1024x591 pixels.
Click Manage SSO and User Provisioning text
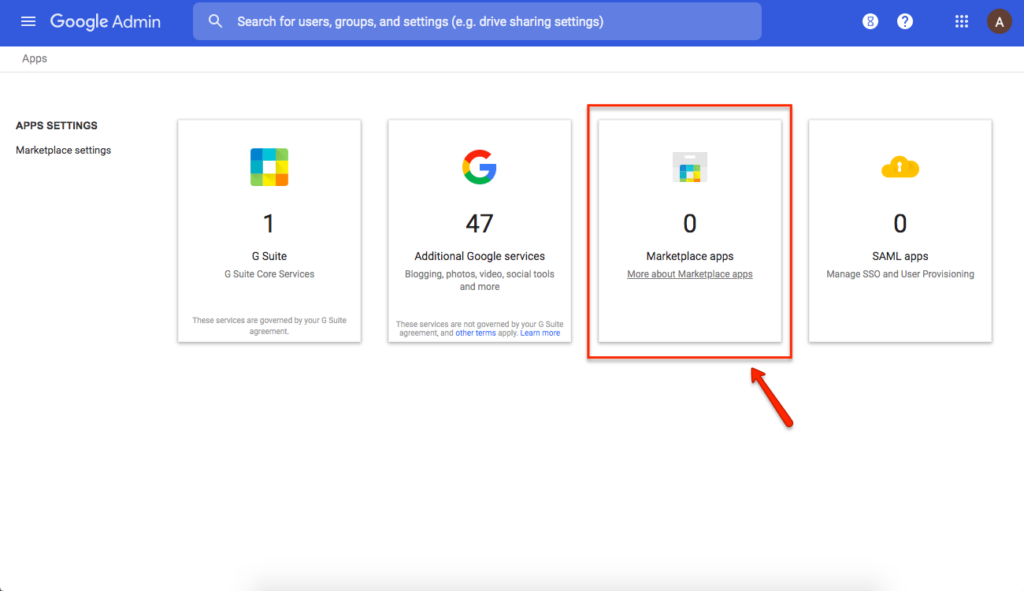pos(900,274)
